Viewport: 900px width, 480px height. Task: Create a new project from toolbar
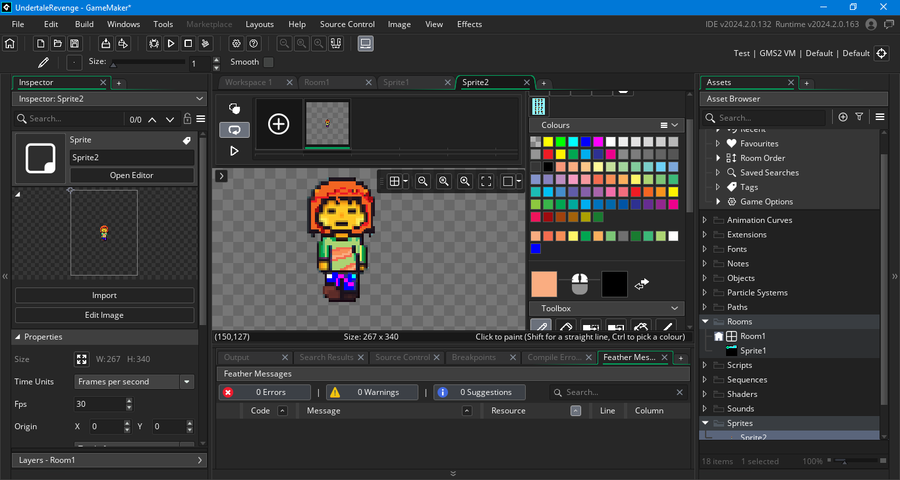tap(41, 44)
